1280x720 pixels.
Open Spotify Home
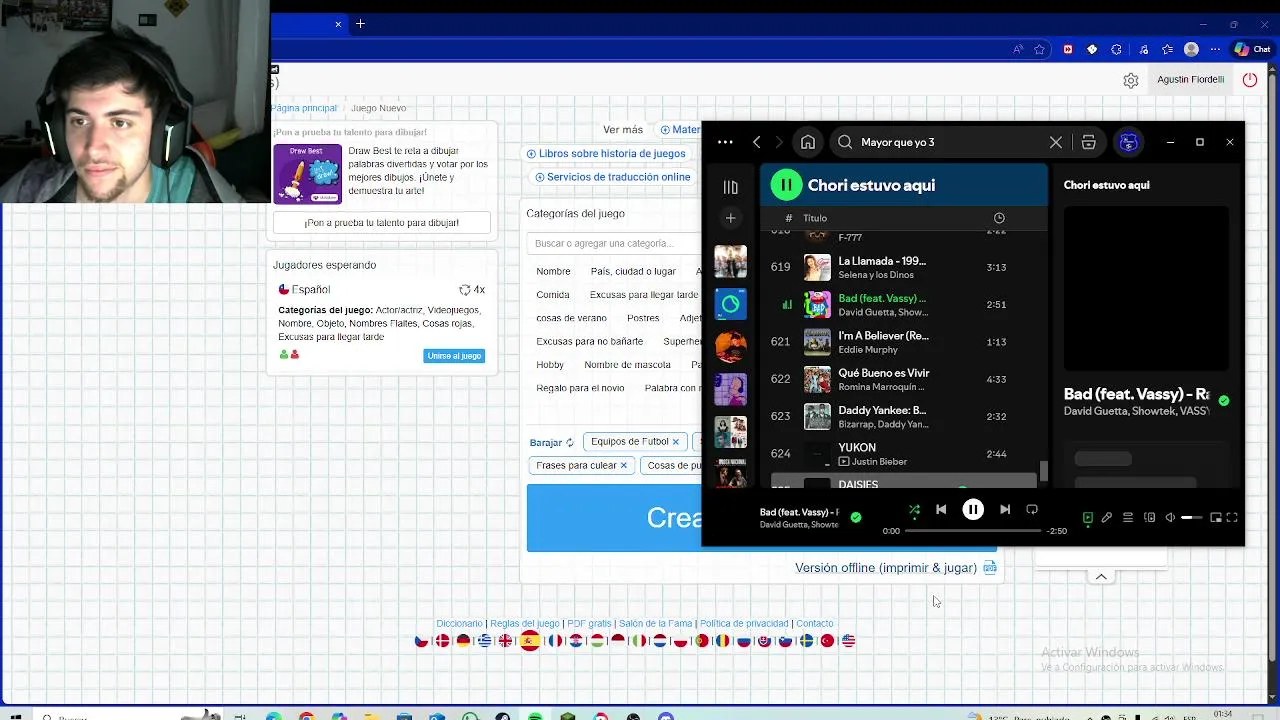point(808,142)
